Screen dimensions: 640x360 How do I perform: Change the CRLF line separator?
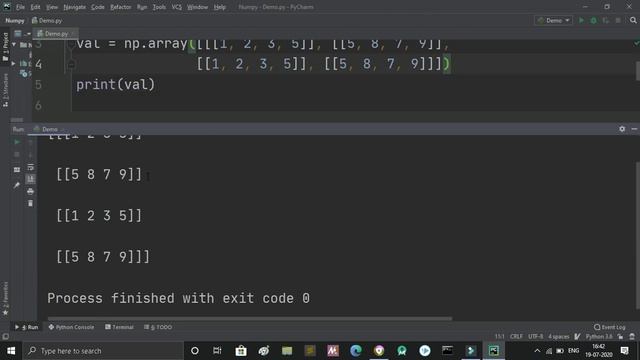tap(516, 336)
